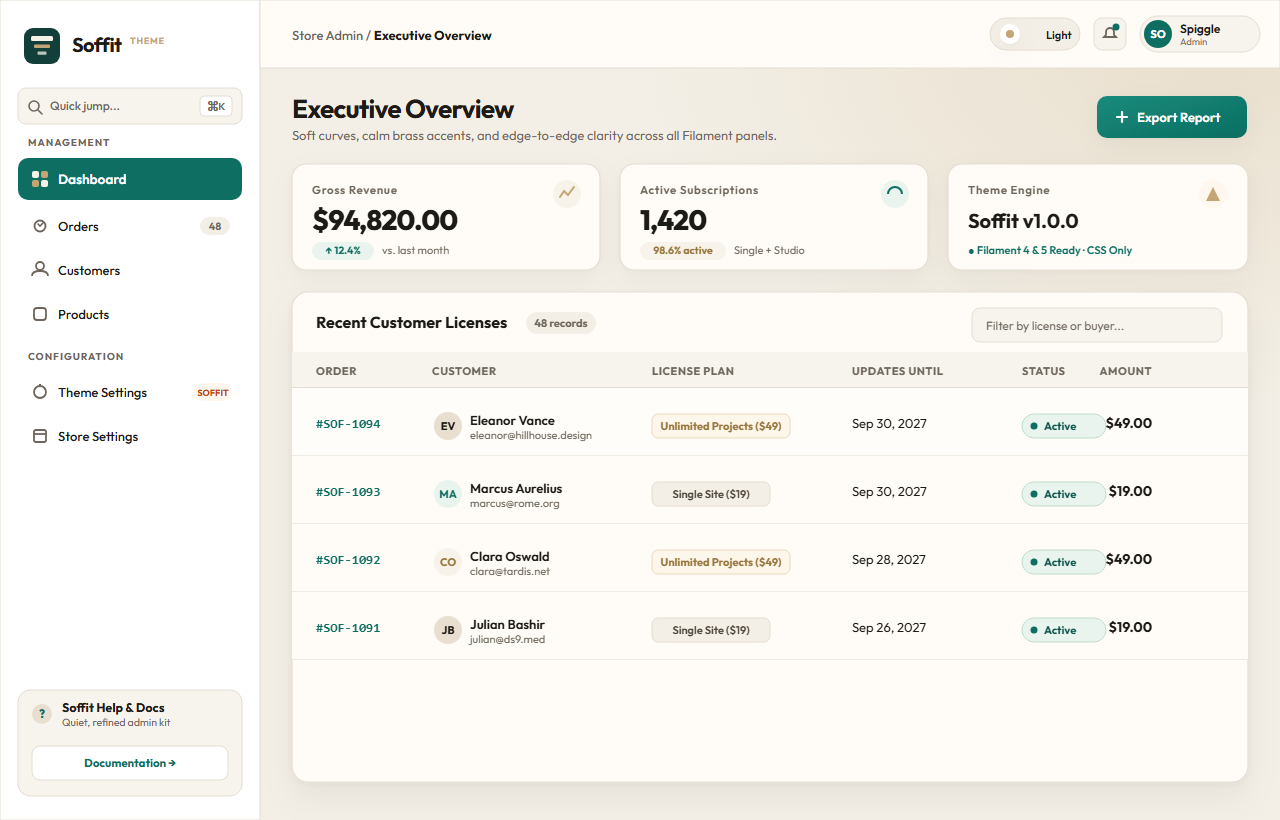Open the notifications bell
Screen dimensions: 1280x820
point(1110,34)
